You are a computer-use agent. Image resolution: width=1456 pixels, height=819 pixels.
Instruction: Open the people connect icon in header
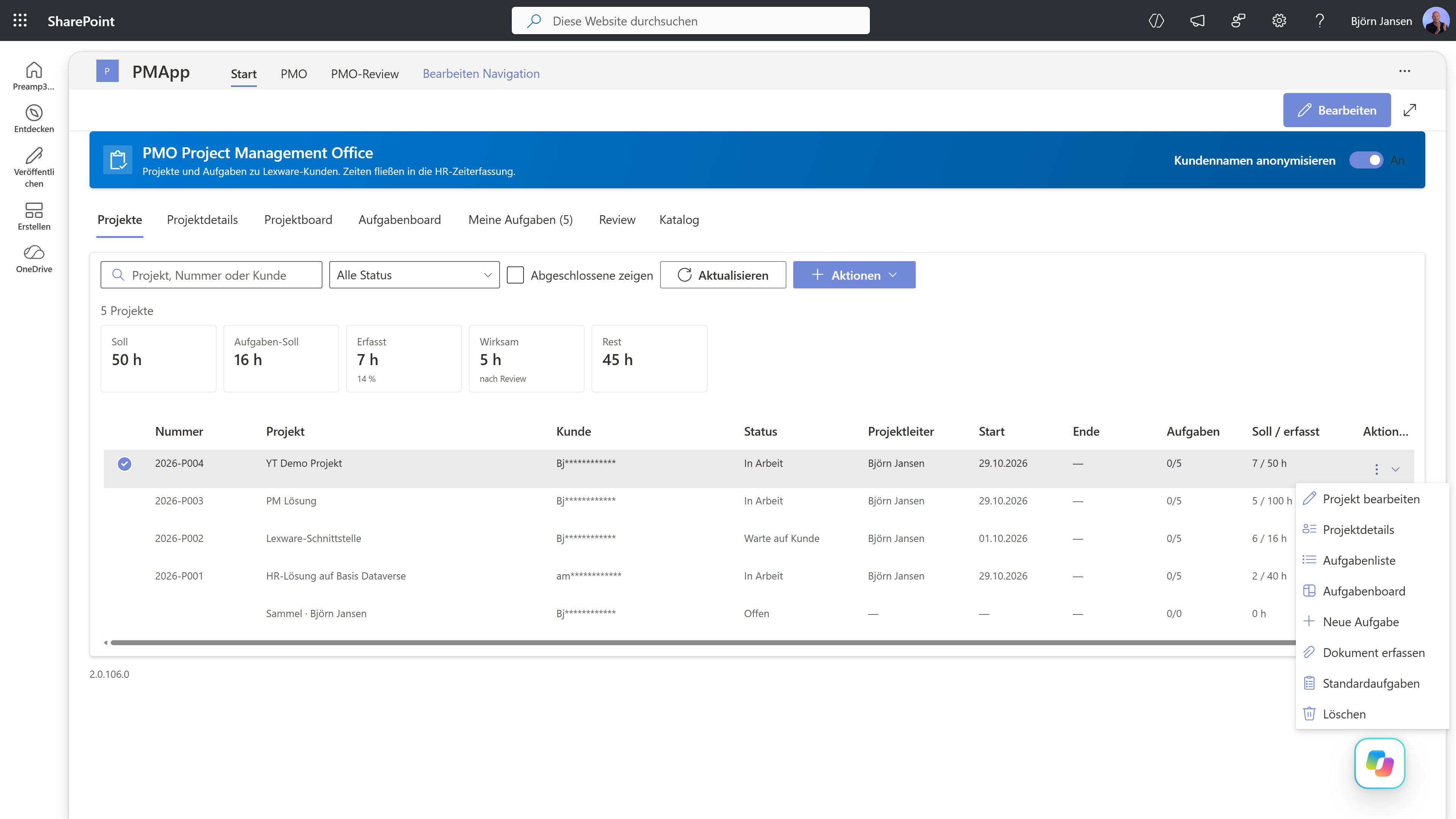coord(1238,21)
